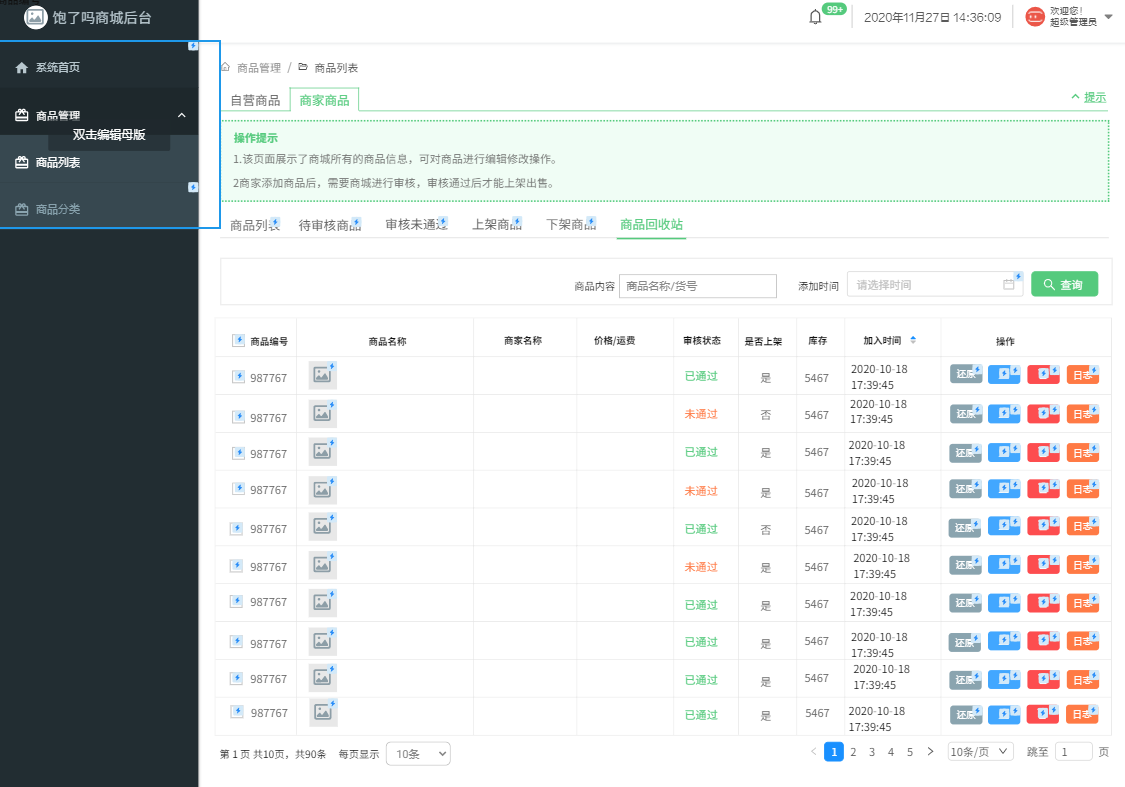Screen dimensions: 1125x787
Task: Click the red icon button in the last table row
Action: 1043,714
